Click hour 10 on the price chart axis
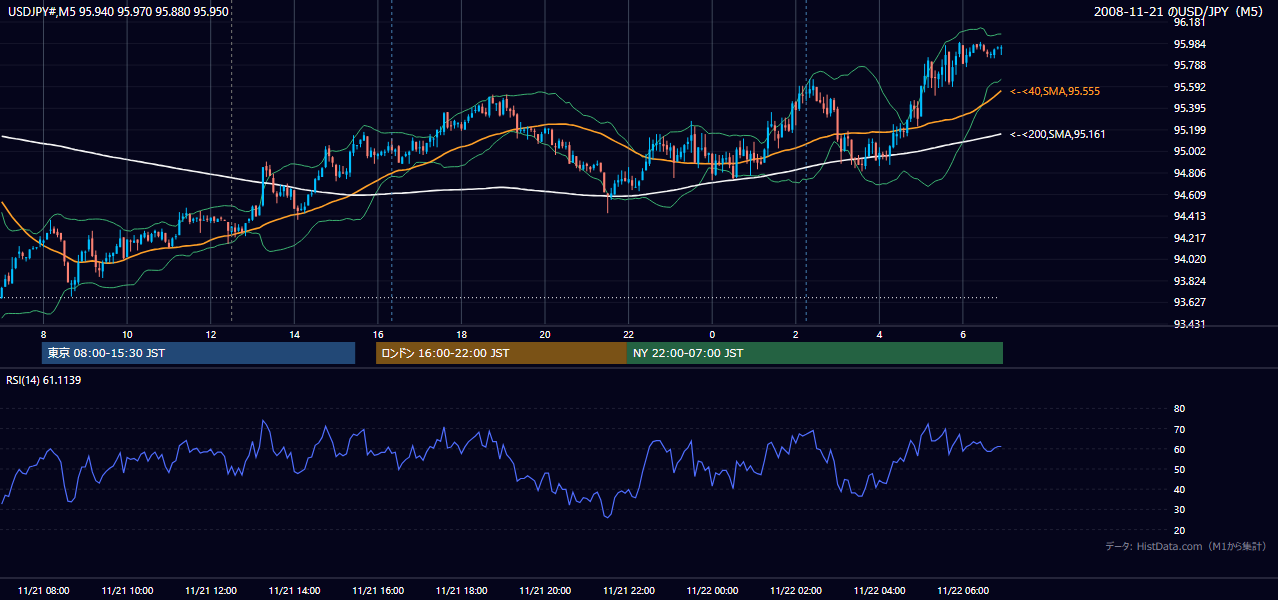 coord(127,334)
